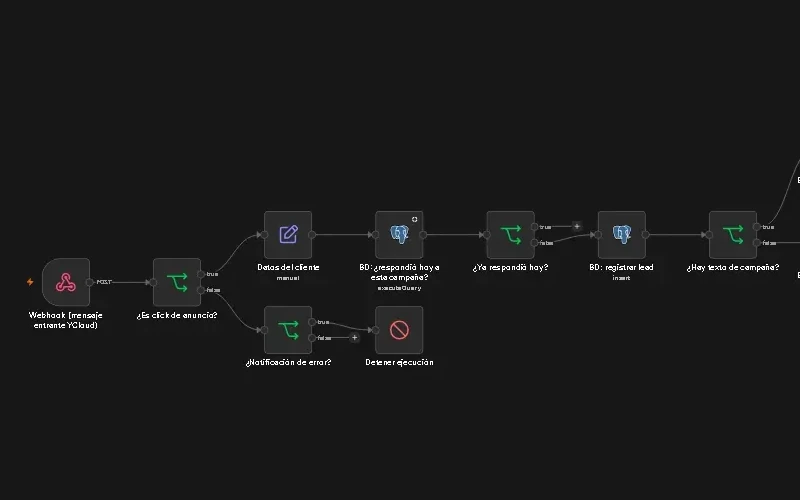Click the label 'Webhook (mensaje entrante YCloud)'

(66, 320)
